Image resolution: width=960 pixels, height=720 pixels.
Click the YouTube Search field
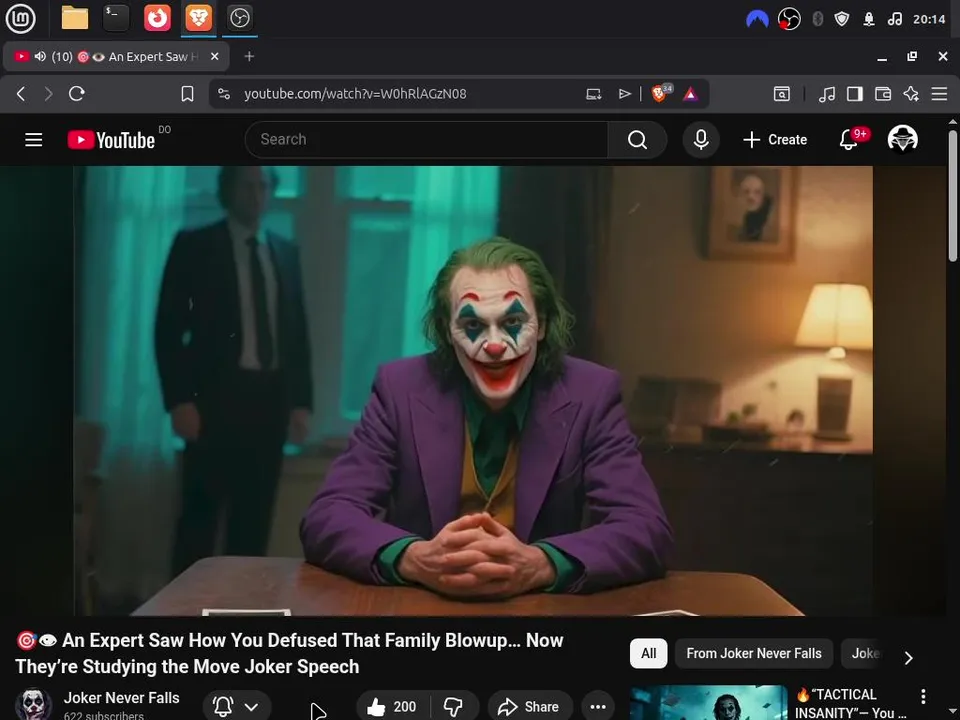427,140
